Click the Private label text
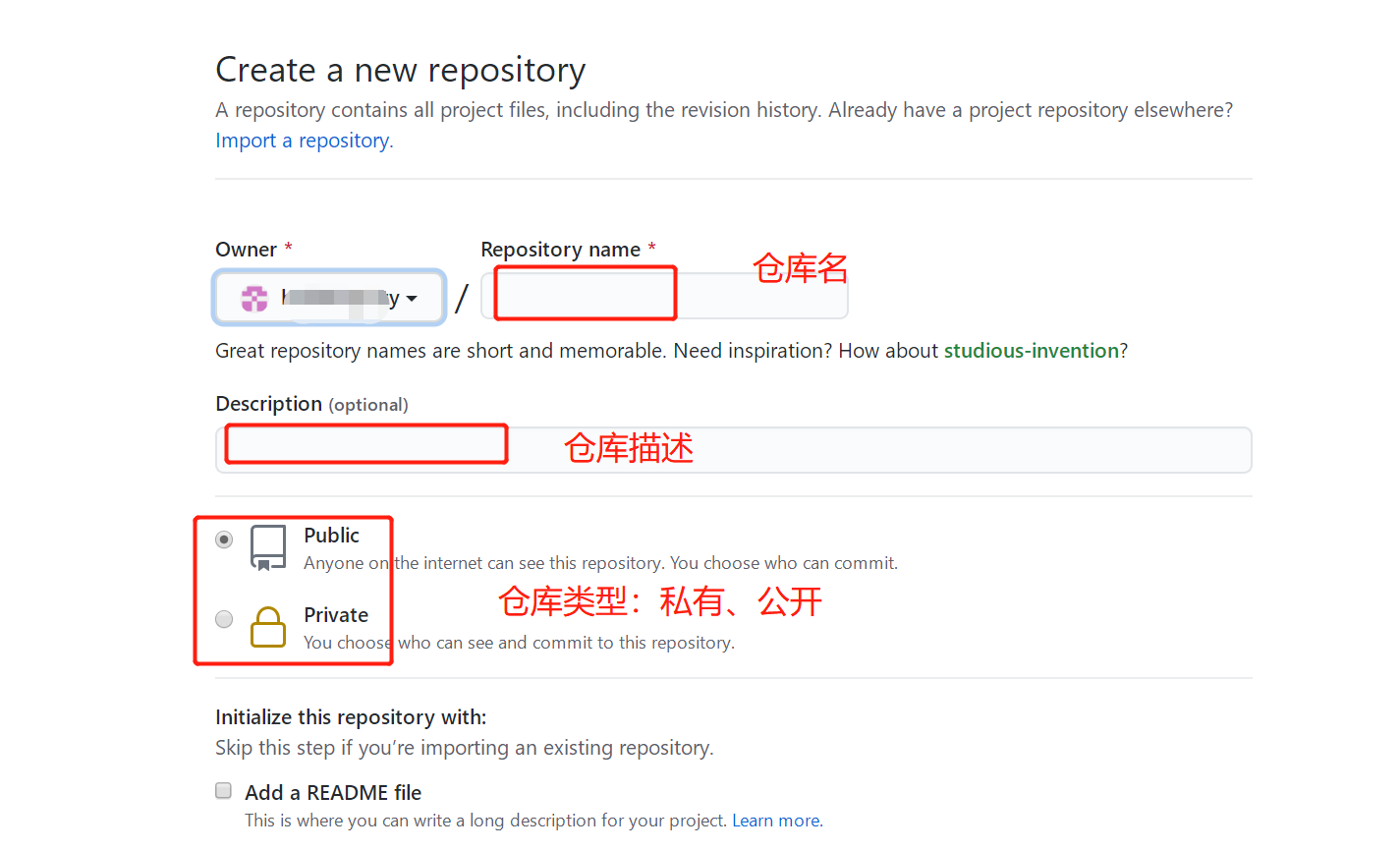Viewport: 1400px width, 851px height. (336, 615)
